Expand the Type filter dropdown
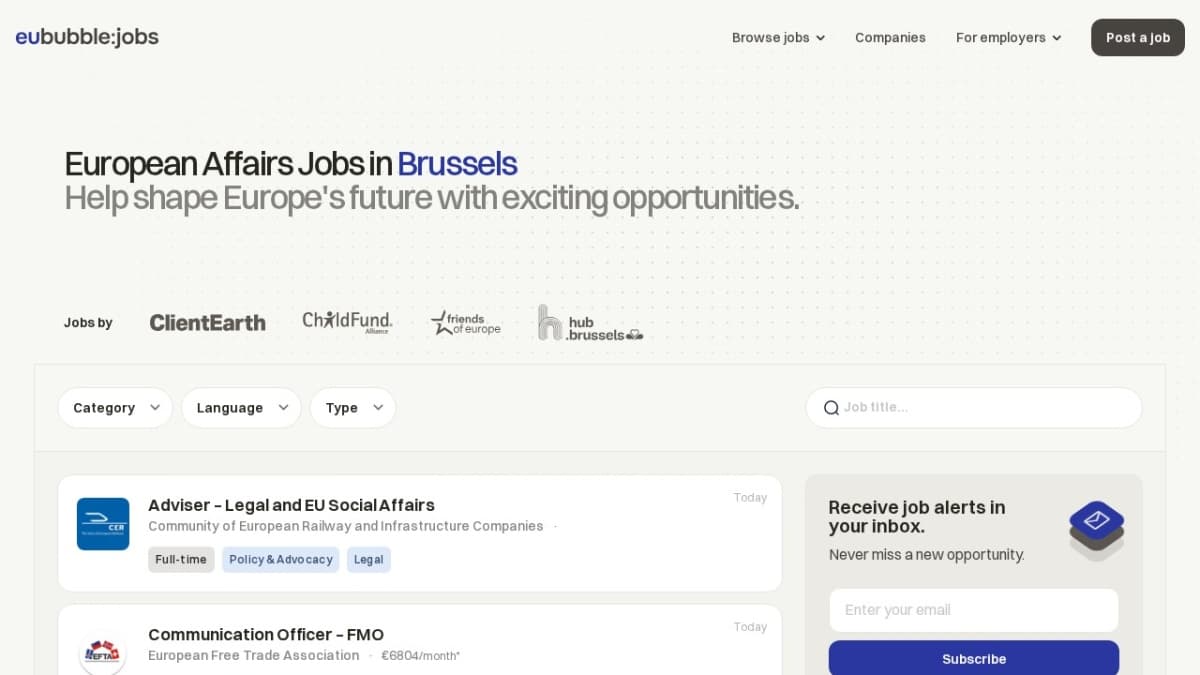Viewport: 1200px width, 675px height. coord(353,407)
